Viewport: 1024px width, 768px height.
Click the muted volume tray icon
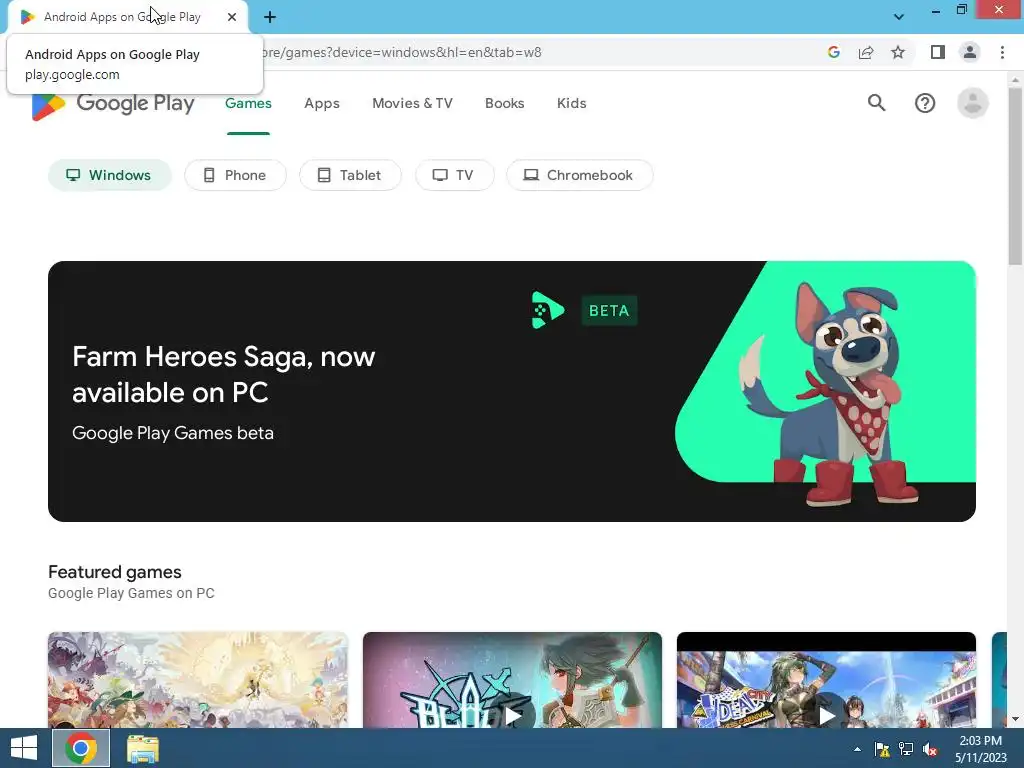click(x=929, y=749)
